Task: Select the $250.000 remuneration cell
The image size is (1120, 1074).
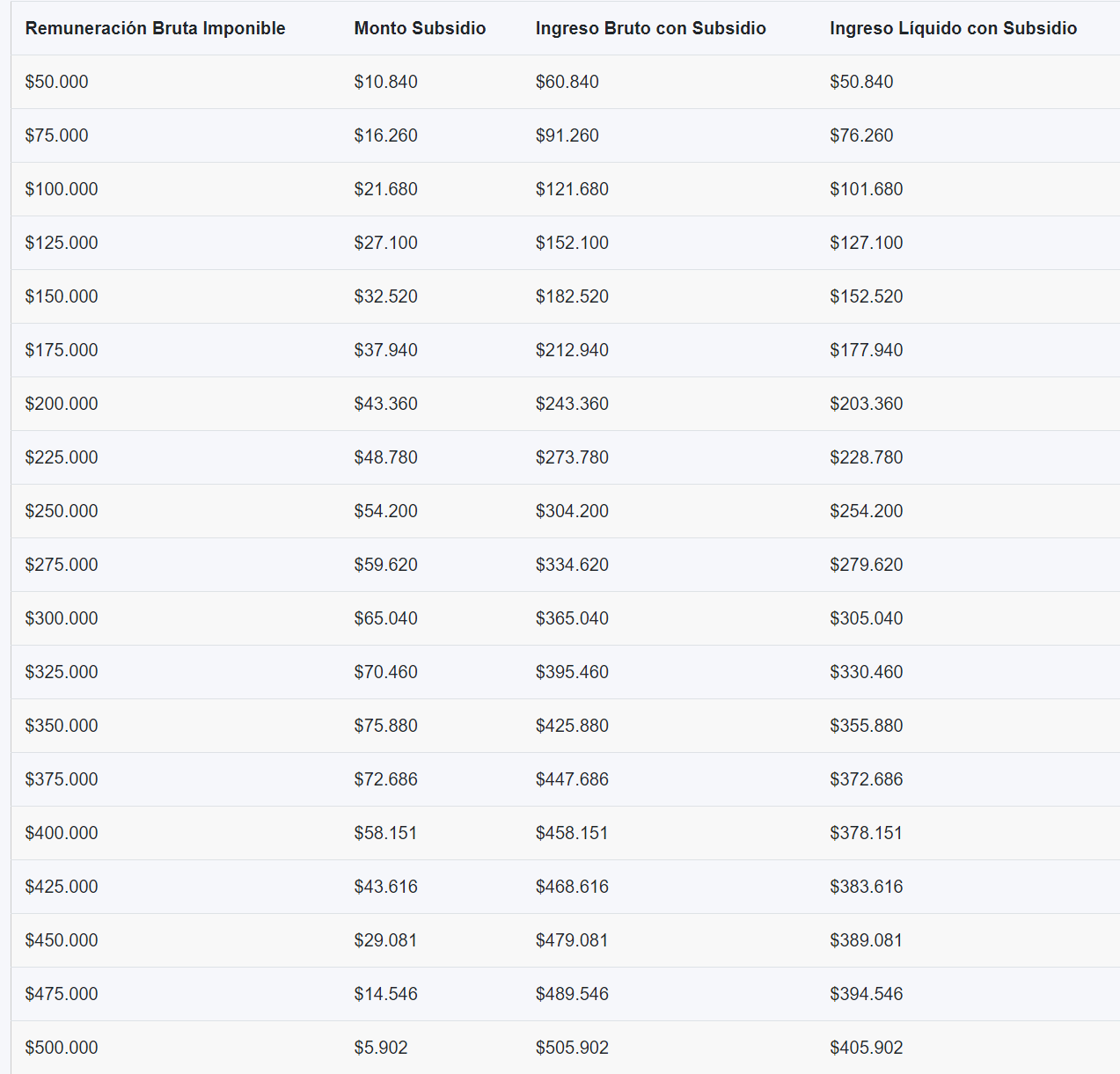Action: click(x=62, y=511)
